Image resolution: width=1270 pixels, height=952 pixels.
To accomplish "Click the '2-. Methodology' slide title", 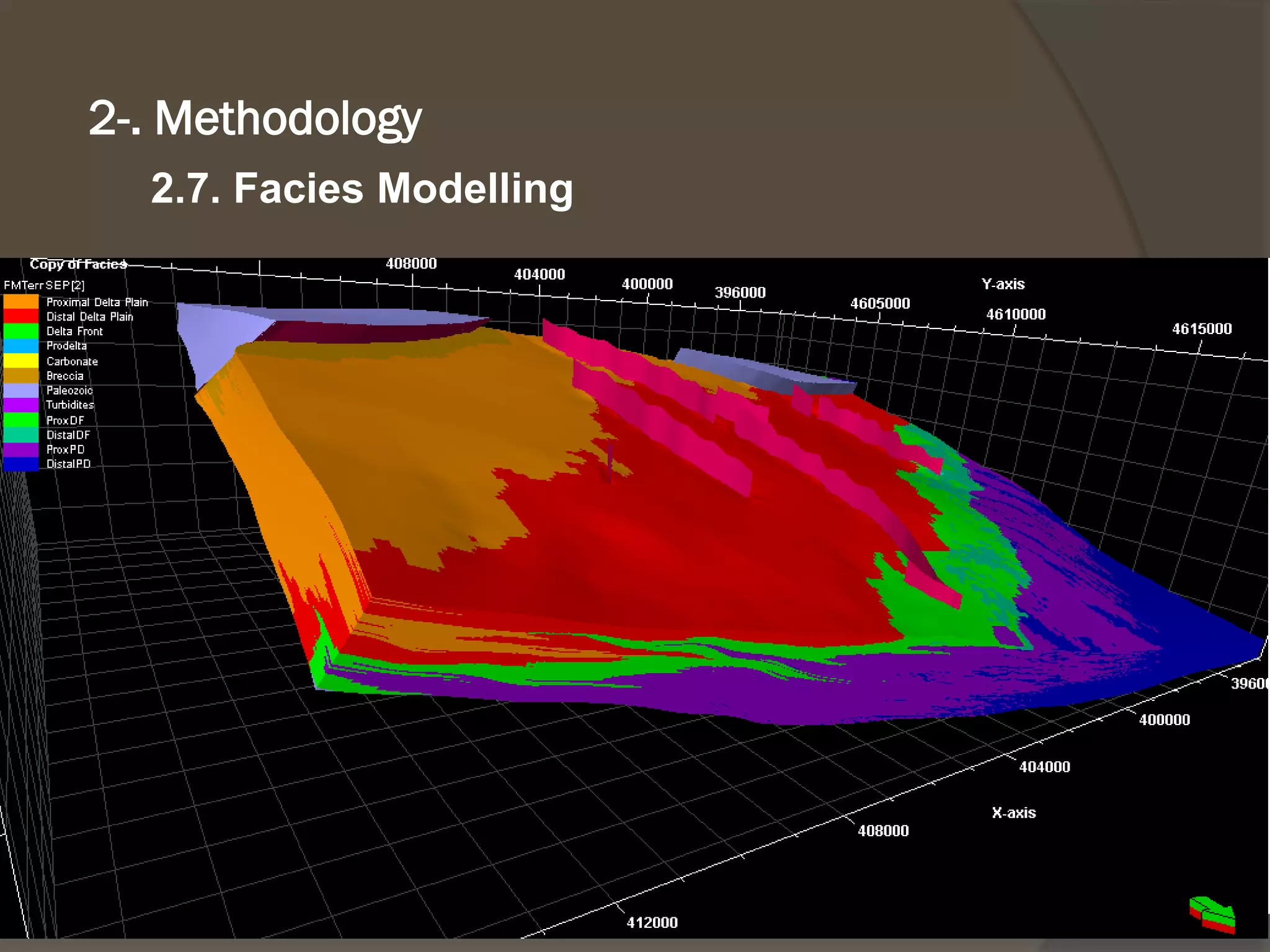I will [x=255, y=119].
